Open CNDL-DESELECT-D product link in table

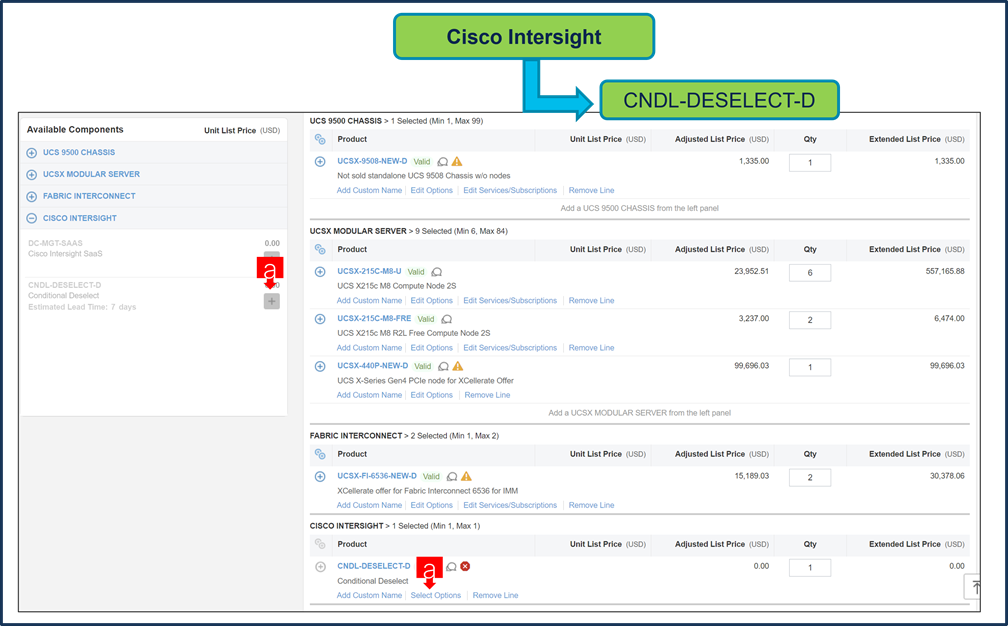pos(374,566)
